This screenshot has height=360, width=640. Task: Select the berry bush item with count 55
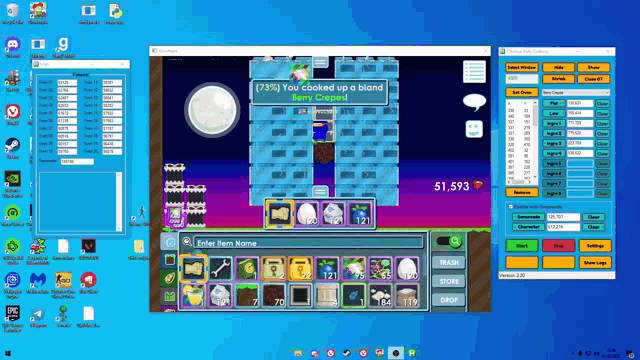click(x=380, y=269)
